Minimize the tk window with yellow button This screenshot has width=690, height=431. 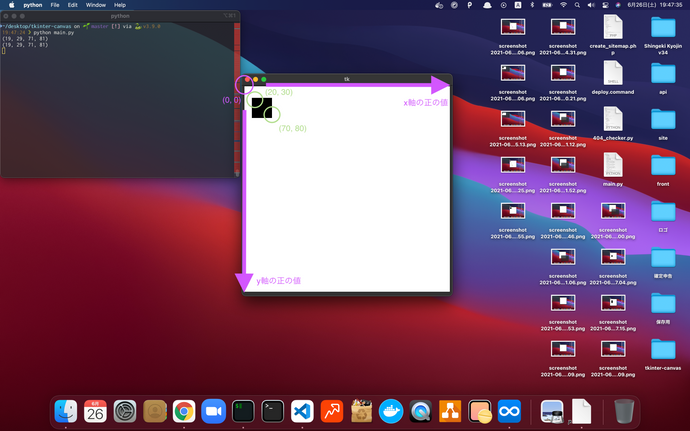[255, 79]
